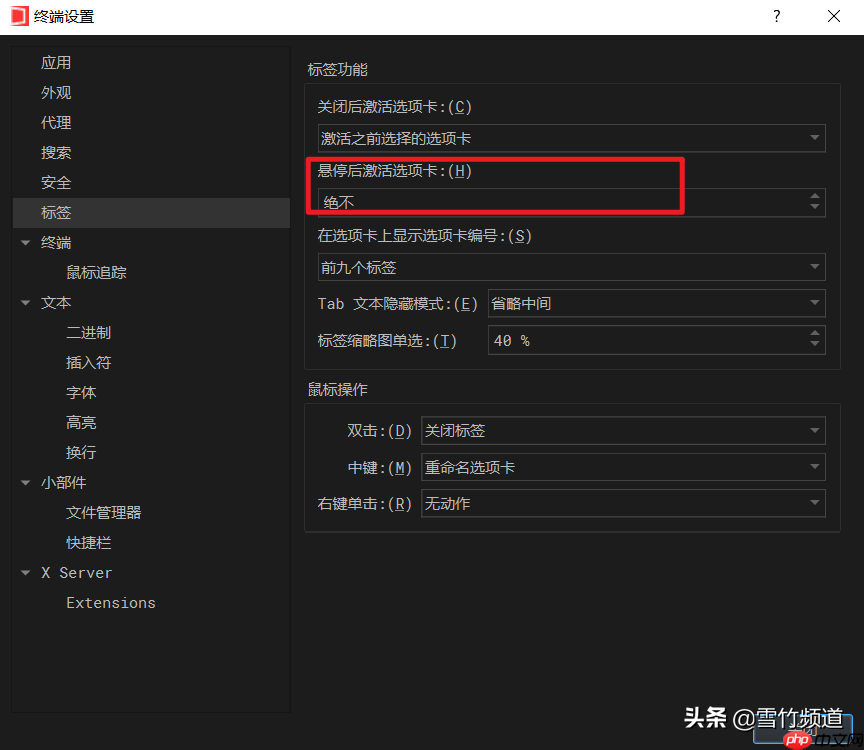The image size is (864, 750).
Task: Collapse the X Server tree node arrow
Action: 25,573
